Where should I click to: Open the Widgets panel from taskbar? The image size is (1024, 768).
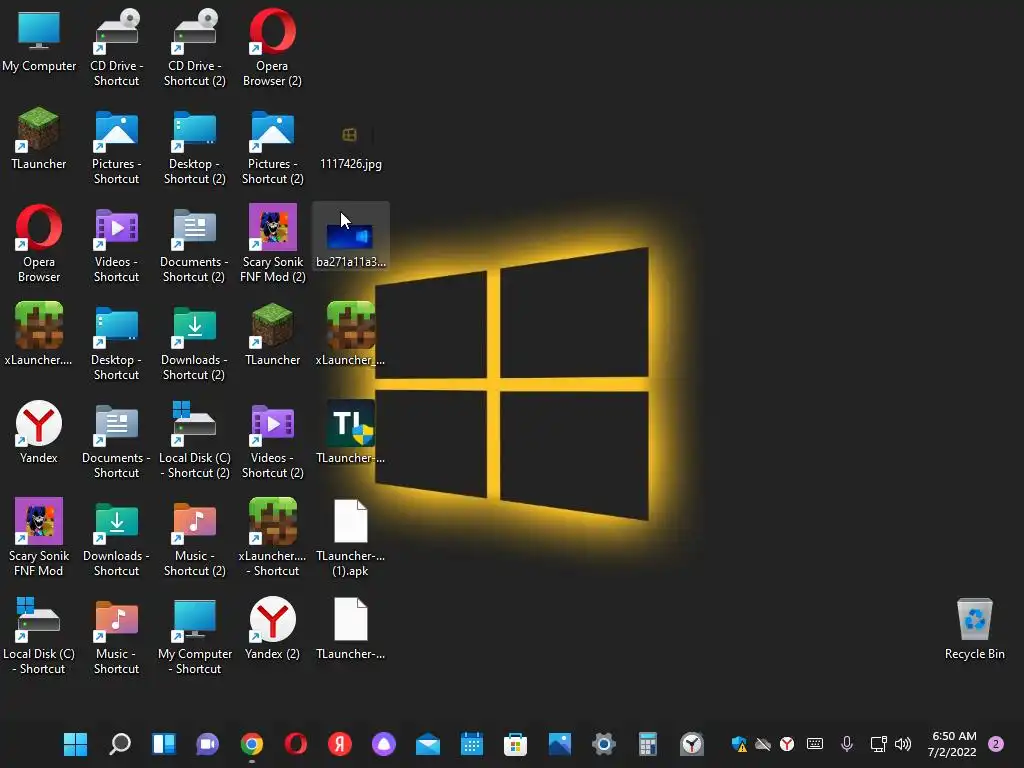(163, 744)
